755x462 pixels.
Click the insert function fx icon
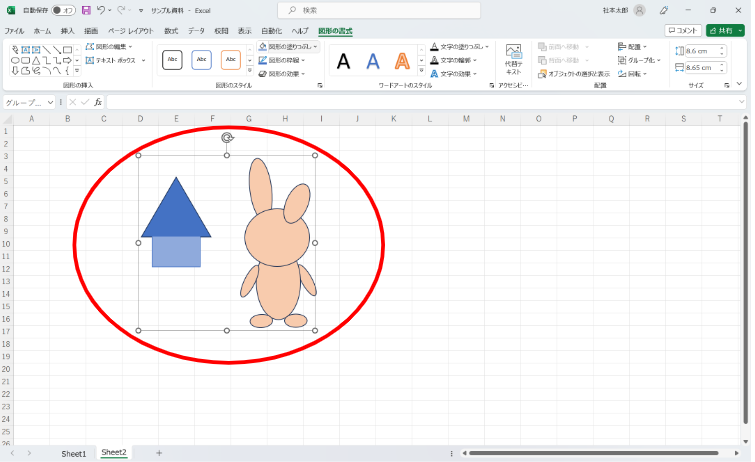click(98, 102)
